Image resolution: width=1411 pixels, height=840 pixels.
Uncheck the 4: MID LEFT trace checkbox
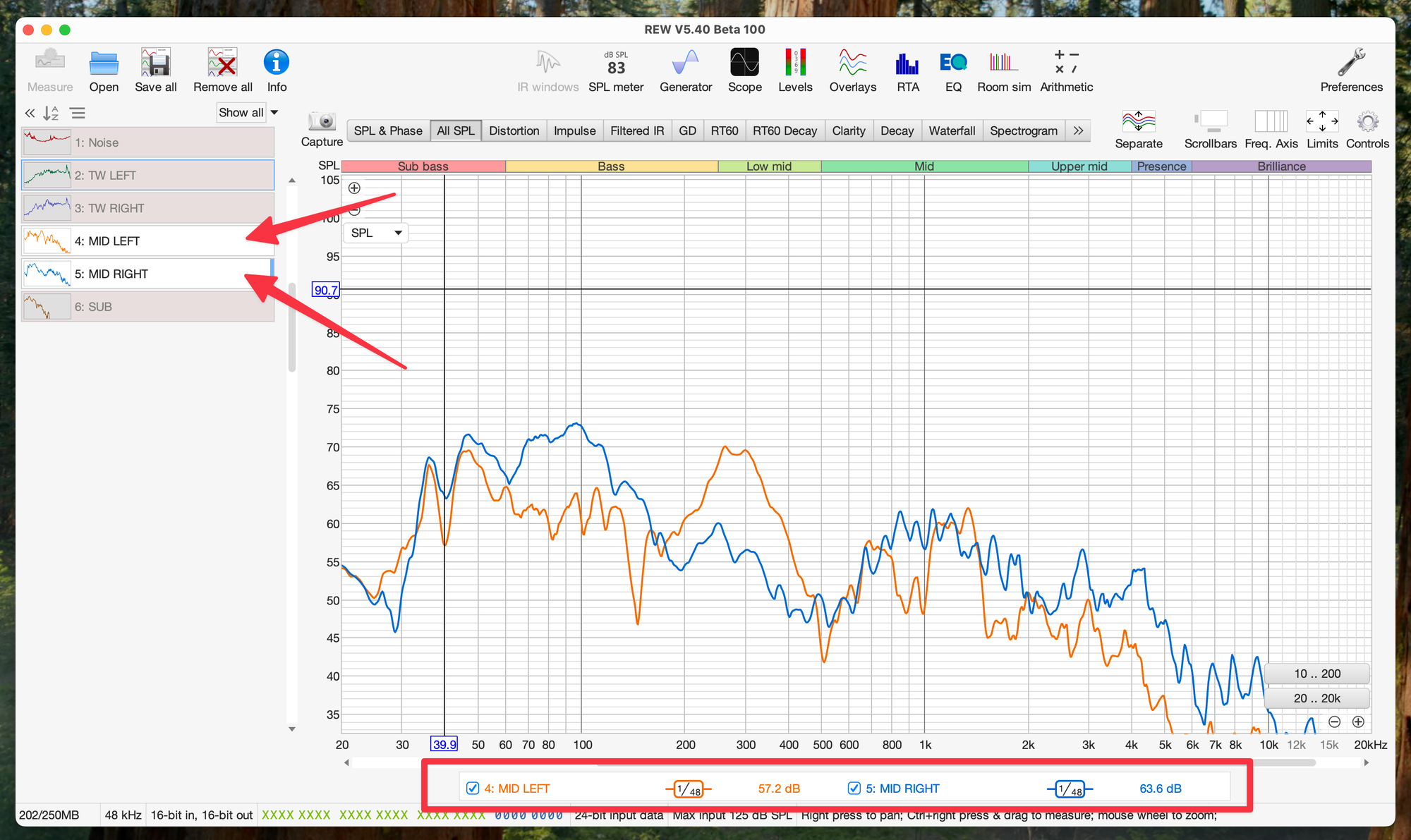(473, 789)
